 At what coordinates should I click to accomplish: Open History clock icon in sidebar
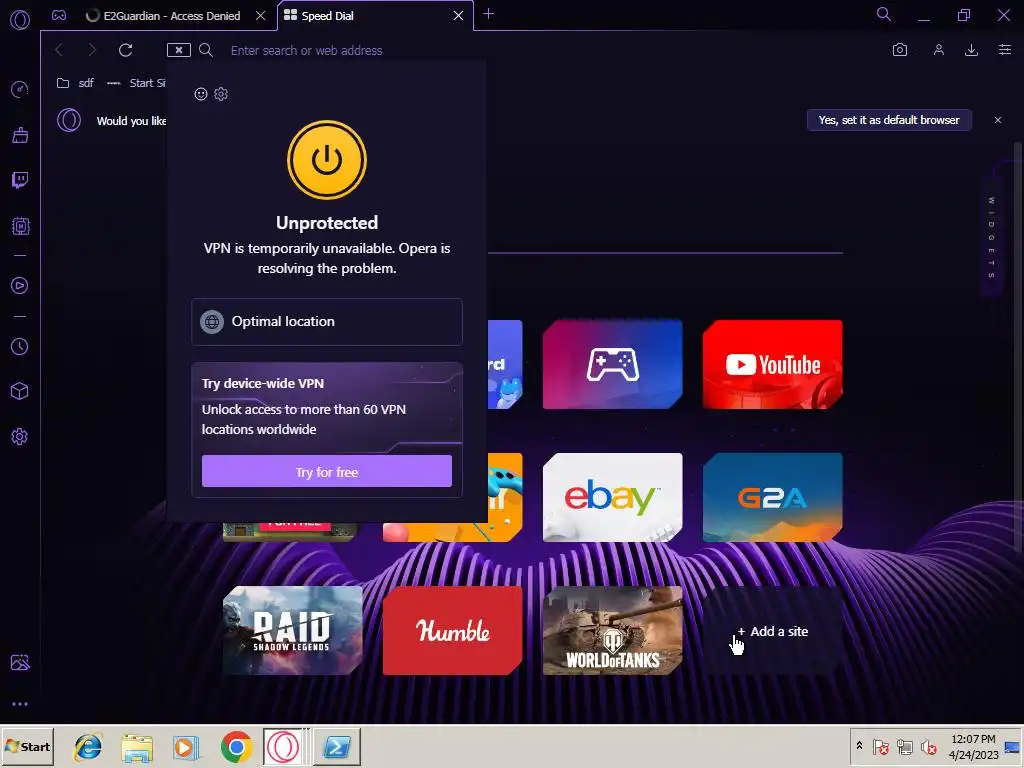[20, 346]
